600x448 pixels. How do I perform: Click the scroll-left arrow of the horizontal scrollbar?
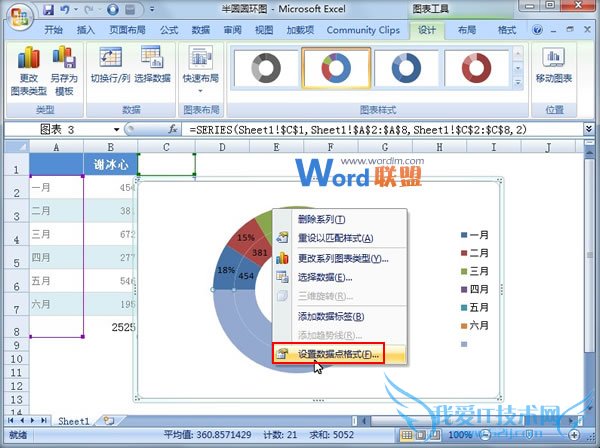tap(364, 421)
